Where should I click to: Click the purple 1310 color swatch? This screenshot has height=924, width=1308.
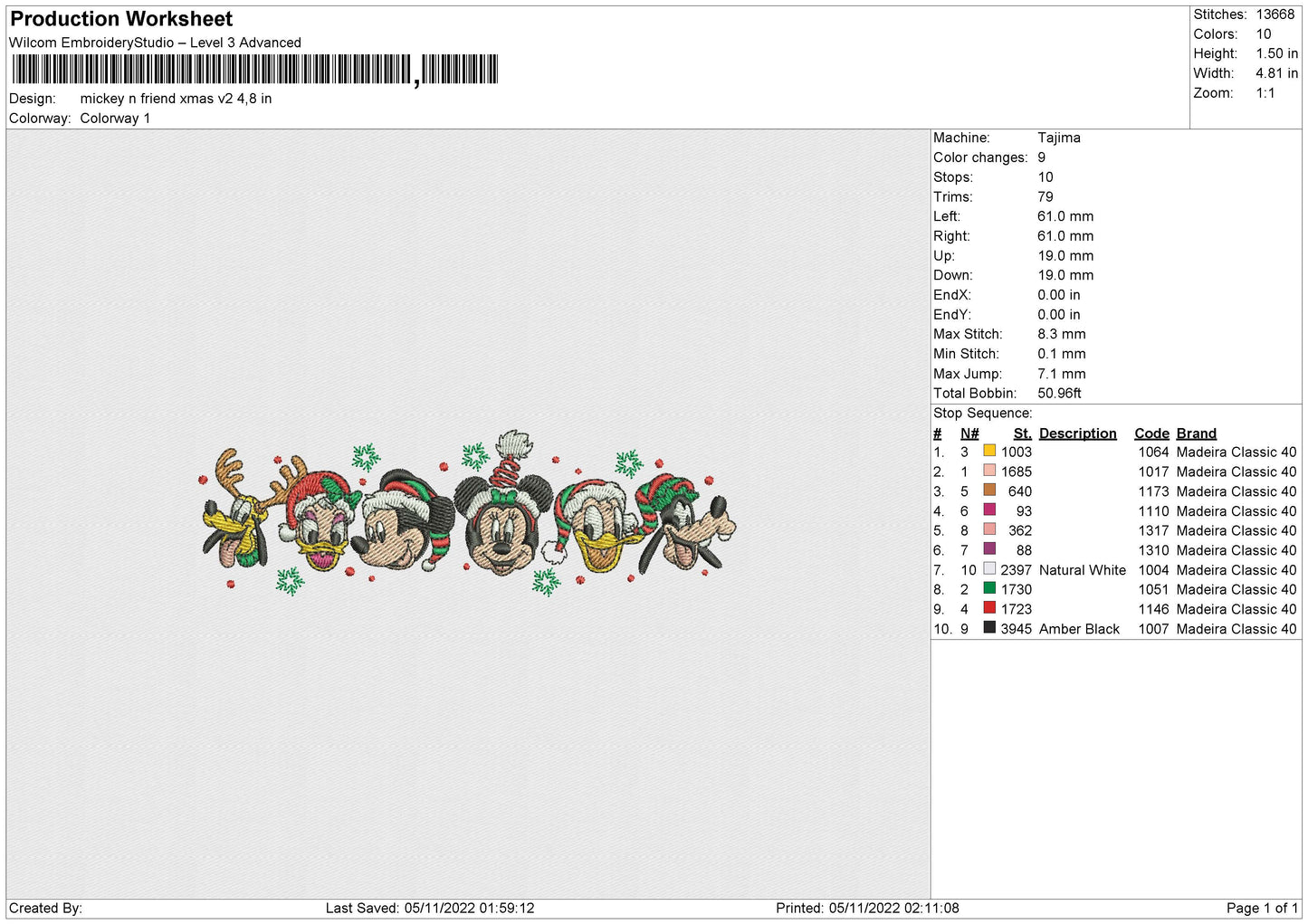pos(989,549)
